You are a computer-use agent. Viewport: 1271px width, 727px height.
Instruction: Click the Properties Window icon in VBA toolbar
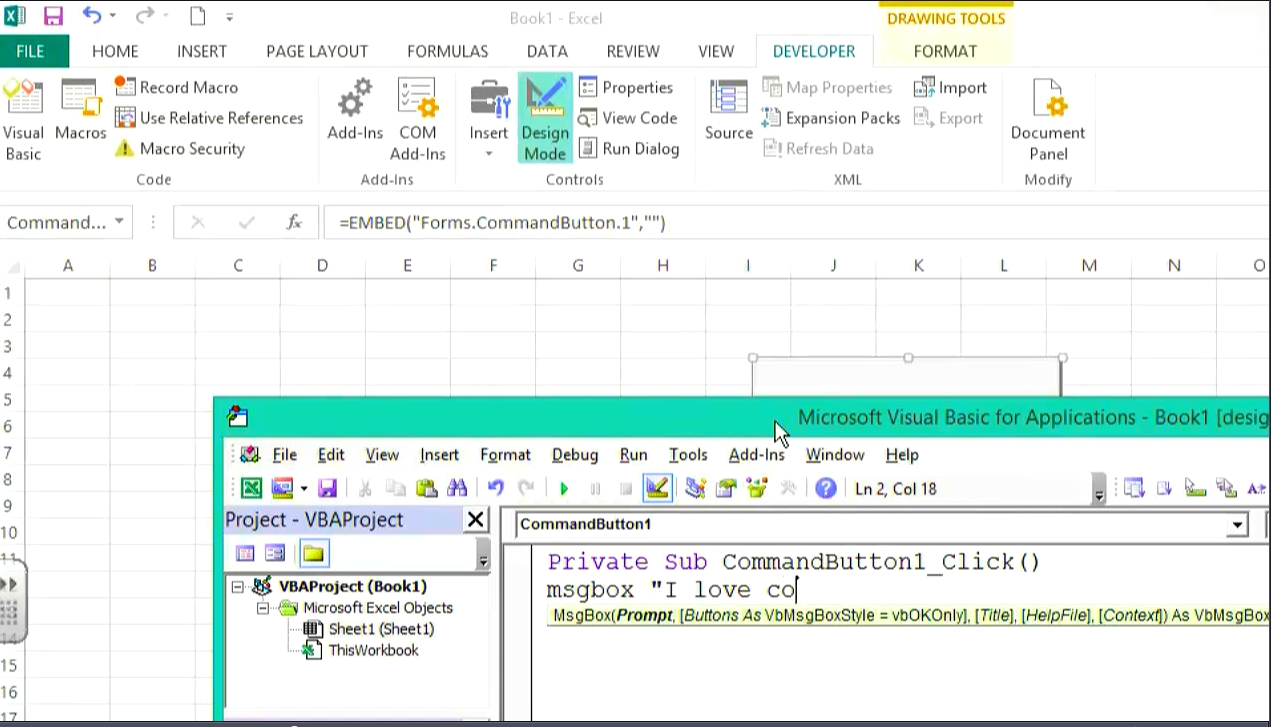coord(726,488)
